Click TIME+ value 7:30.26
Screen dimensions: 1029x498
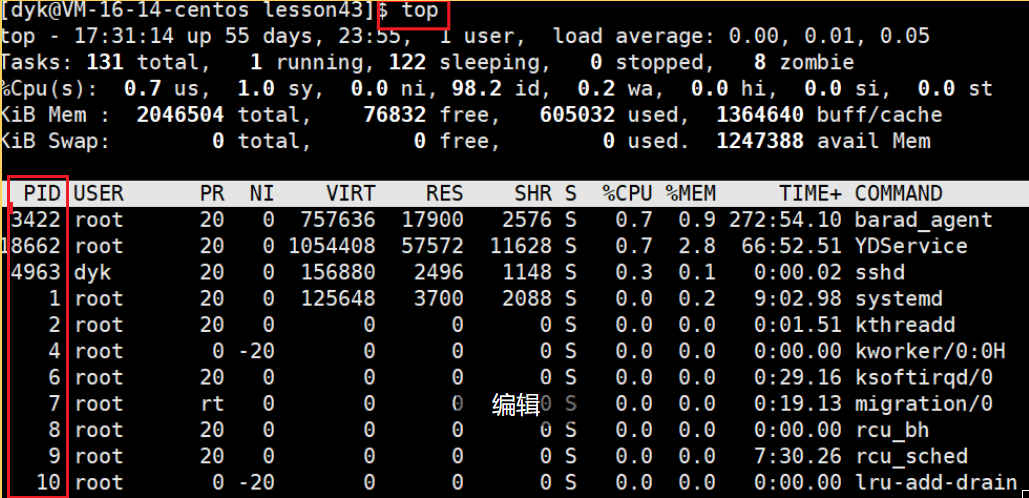pos(797,456)
